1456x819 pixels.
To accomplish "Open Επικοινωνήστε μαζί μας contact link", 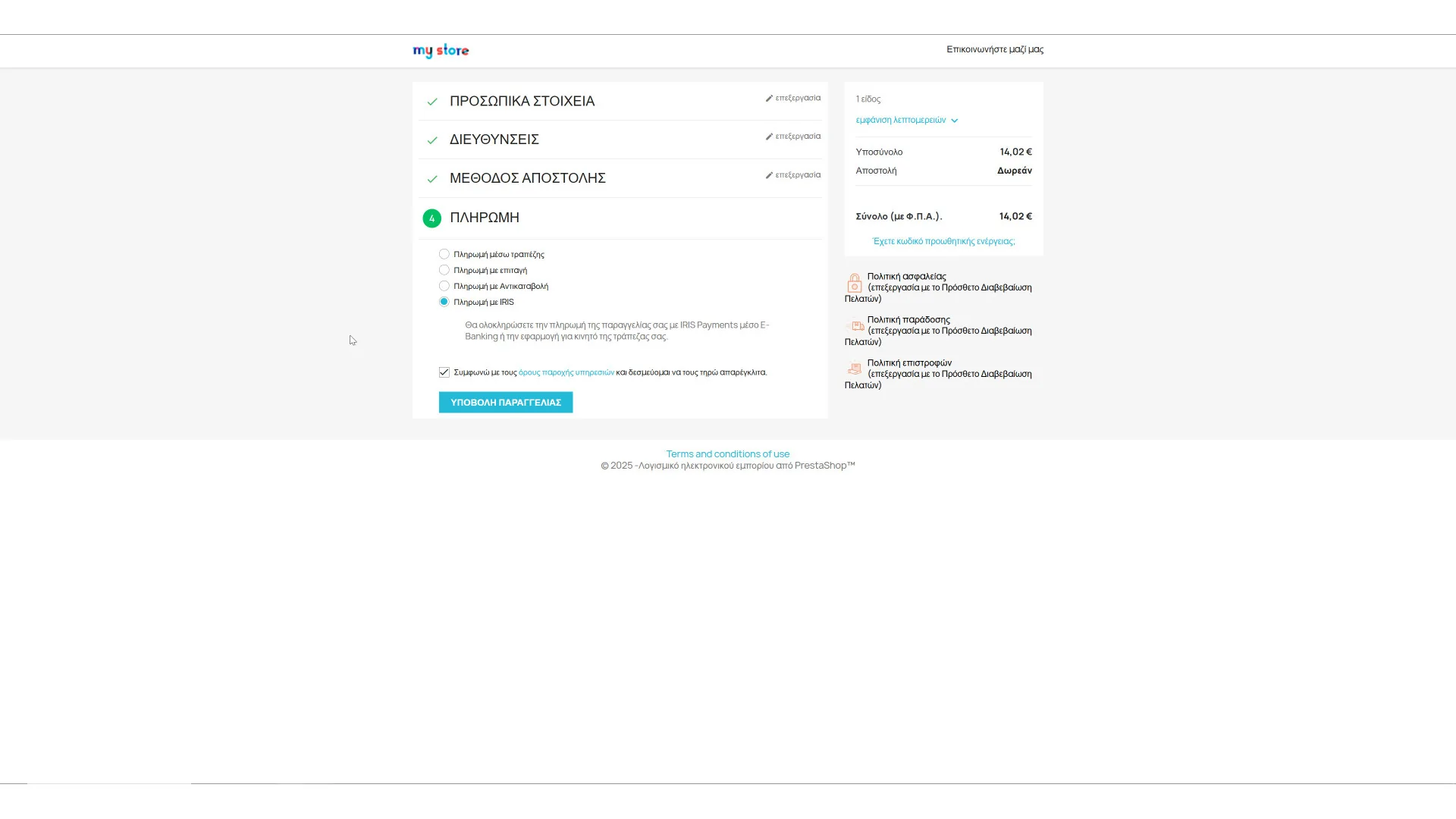I will 994,49.
